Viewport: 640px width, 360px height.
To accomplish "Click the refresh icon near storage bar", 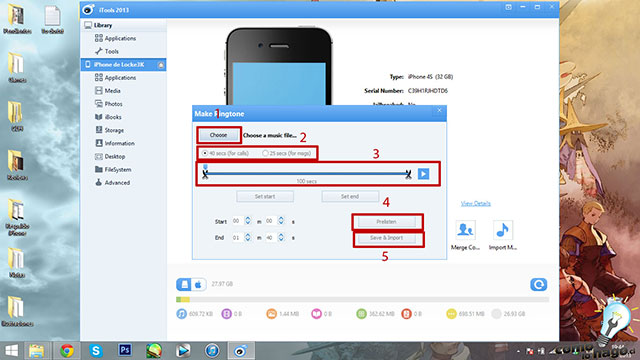I will 538,284.
